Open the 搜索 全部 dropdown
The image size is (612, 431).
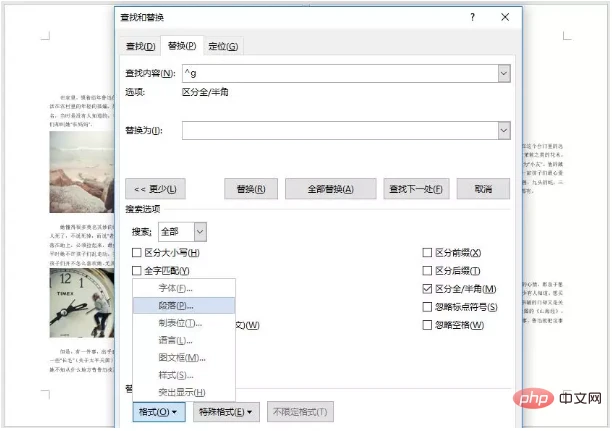pos(182,232)
